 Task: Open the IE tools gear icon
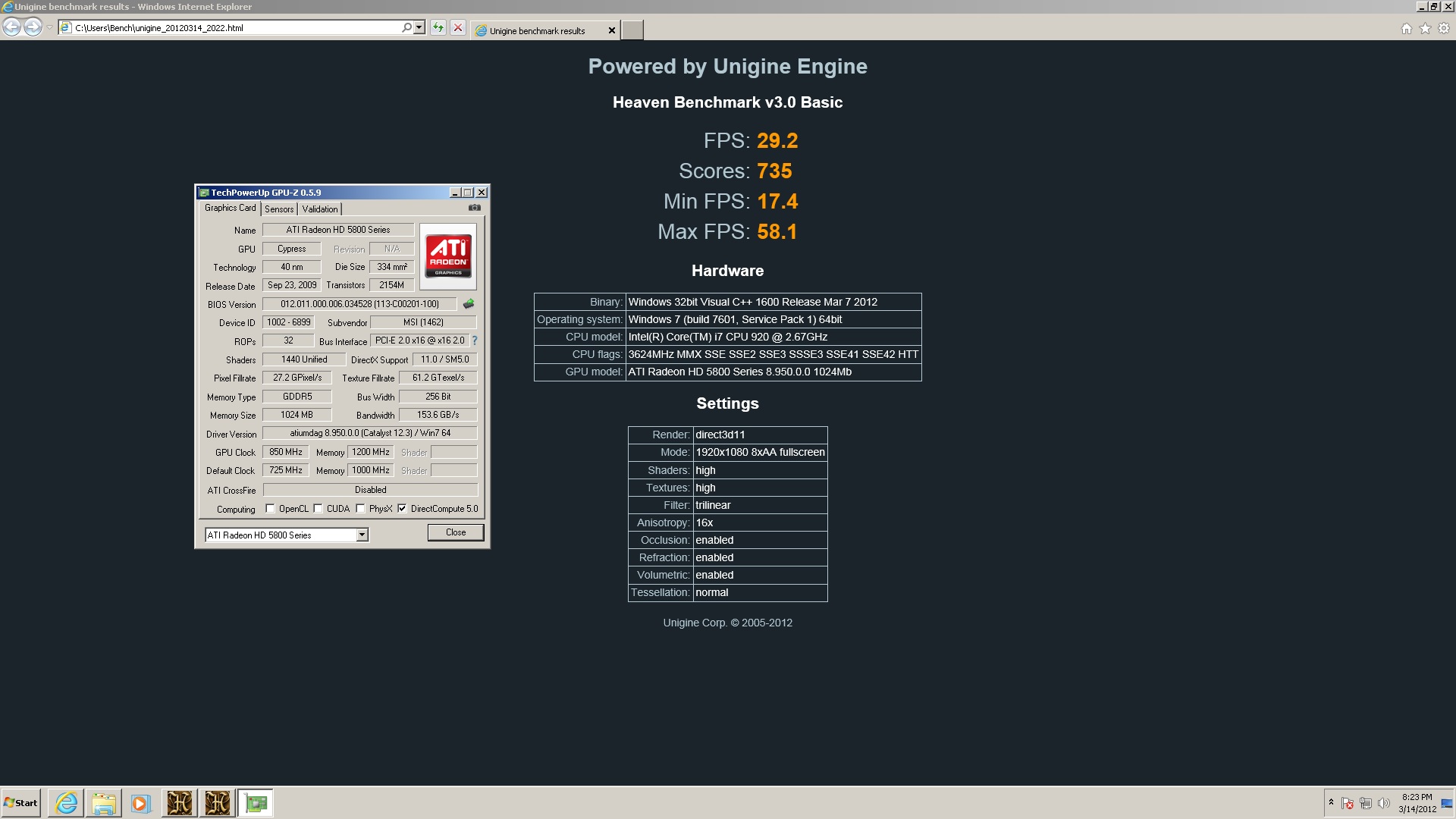click(x=1444, y=29)
